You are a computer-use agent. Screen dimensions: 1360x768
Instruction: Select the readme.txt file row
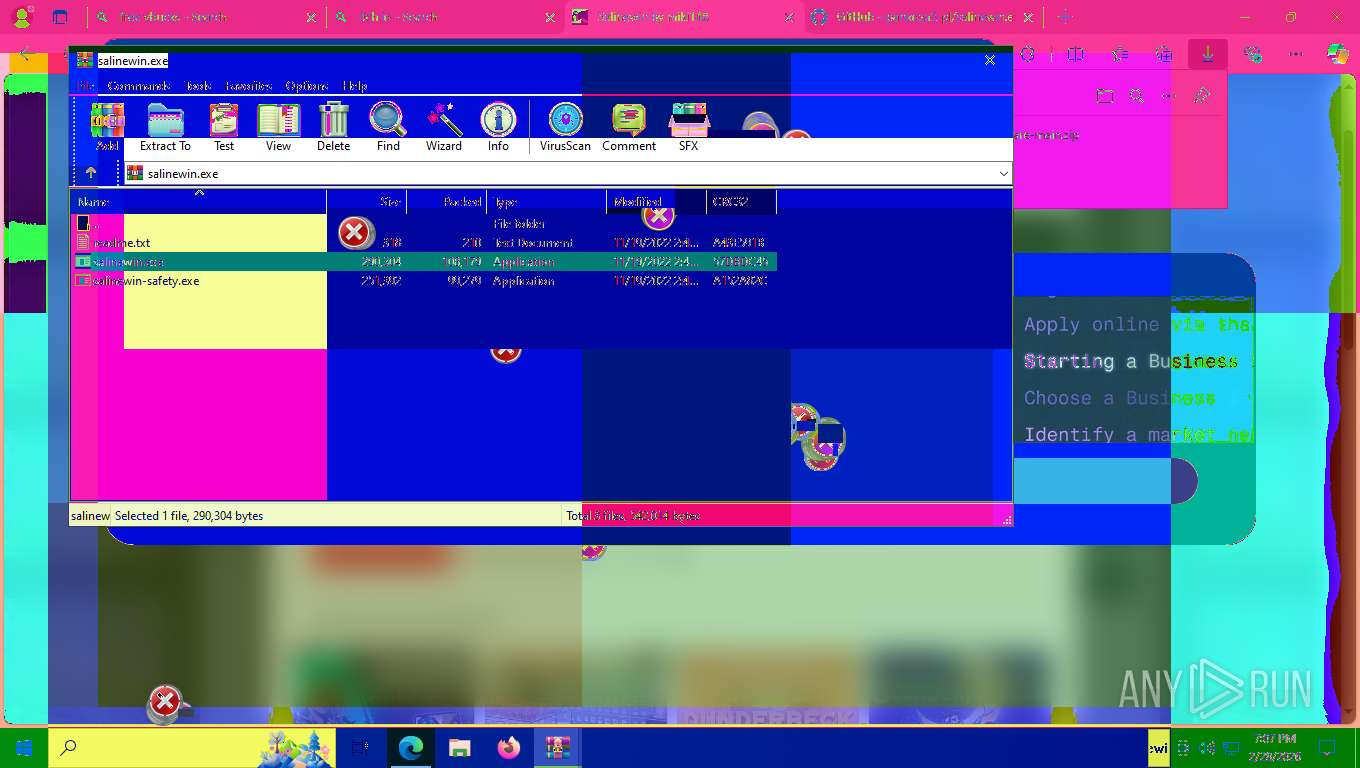point(424,243)
